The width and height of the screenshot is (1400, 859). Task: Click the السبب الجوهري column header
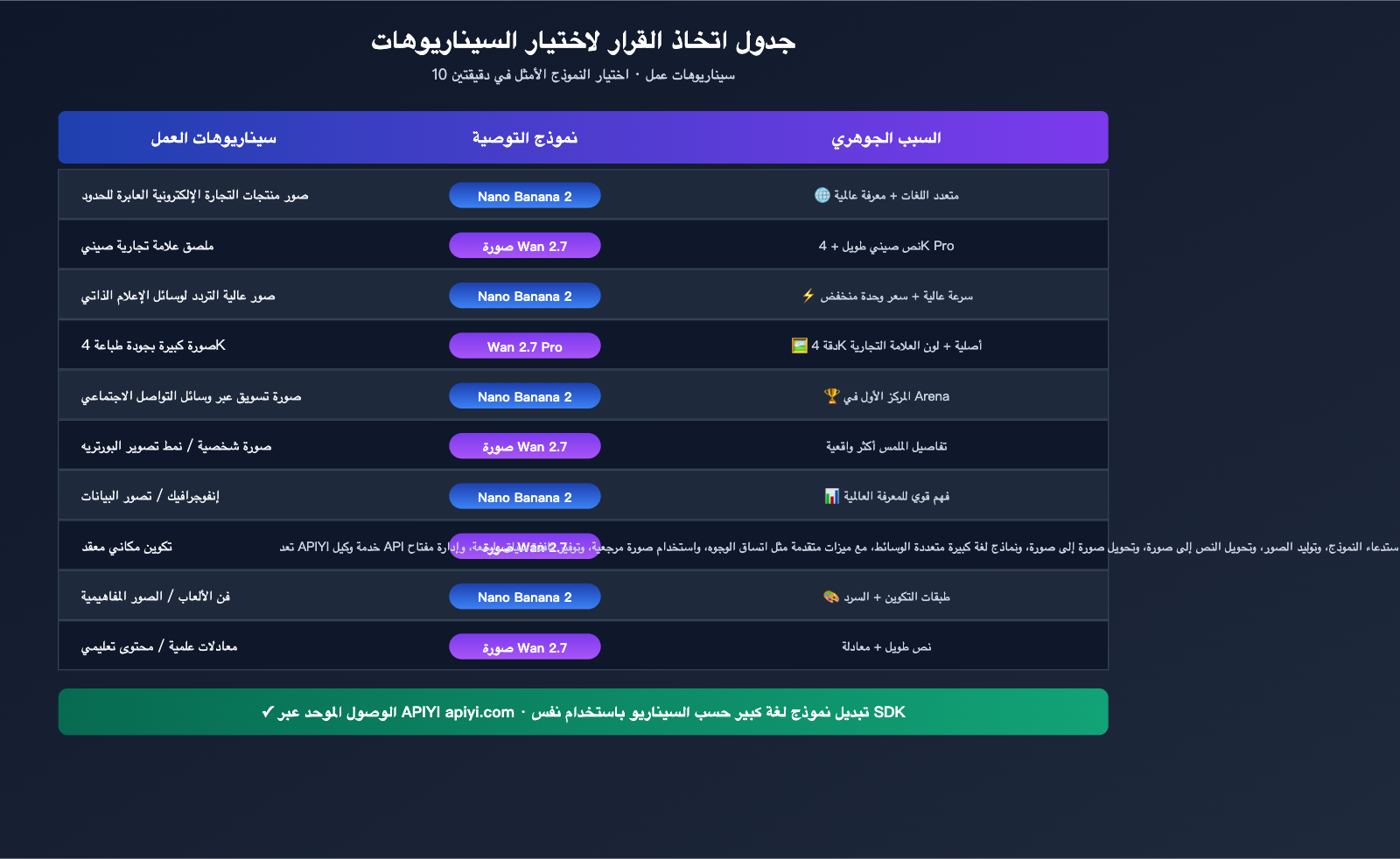click(885, 138)
